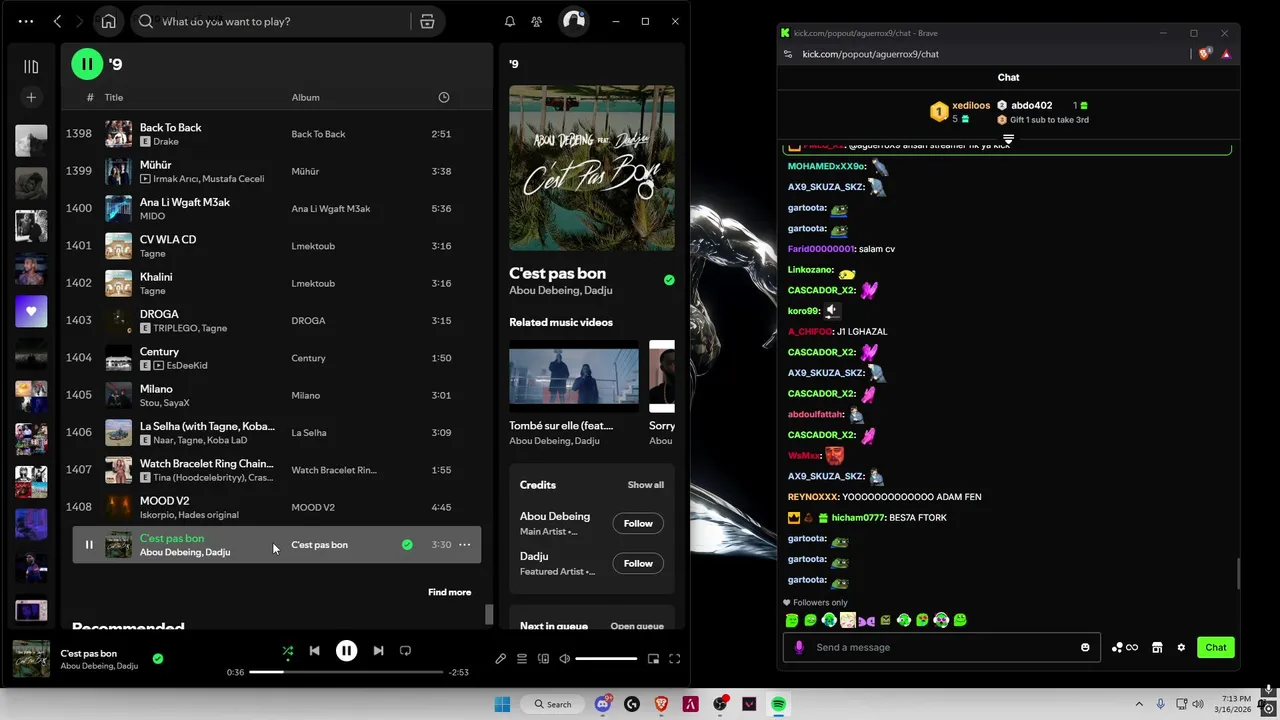Go back with the left arrow
The height and width of the screenshot is (720, 1280).
[x=57, y=21]
